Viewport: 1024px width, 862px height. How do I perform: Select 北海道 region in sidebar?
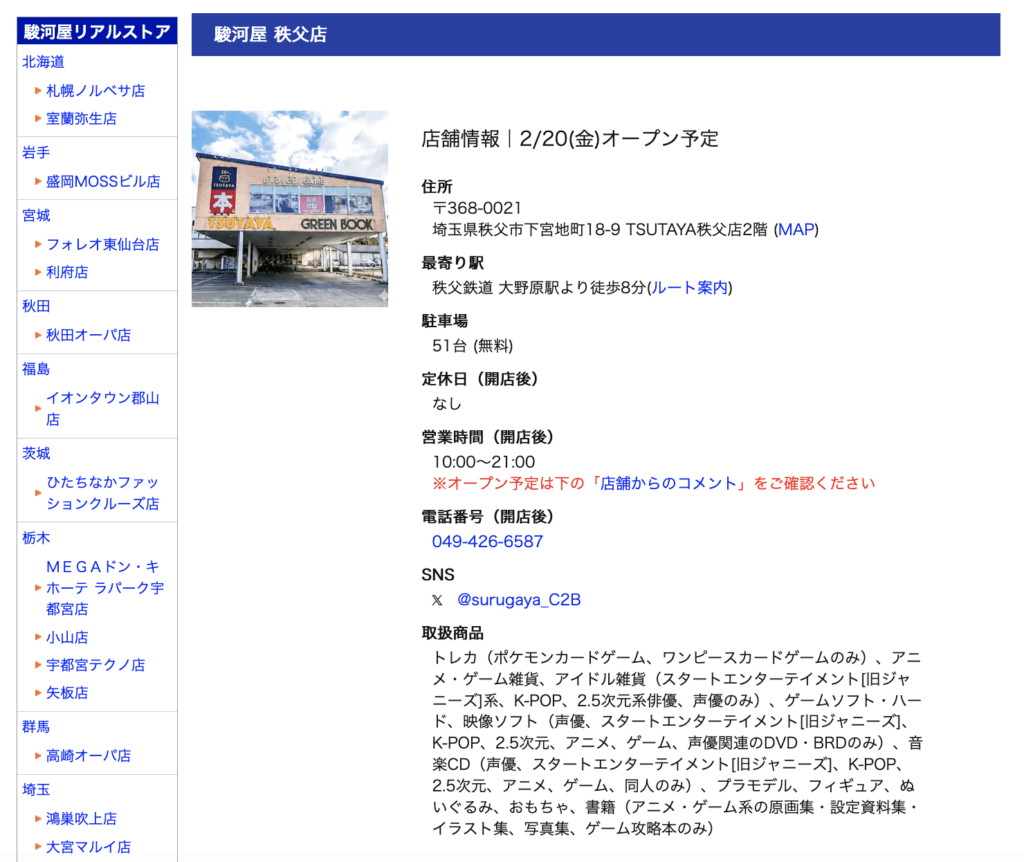(44, 62)
